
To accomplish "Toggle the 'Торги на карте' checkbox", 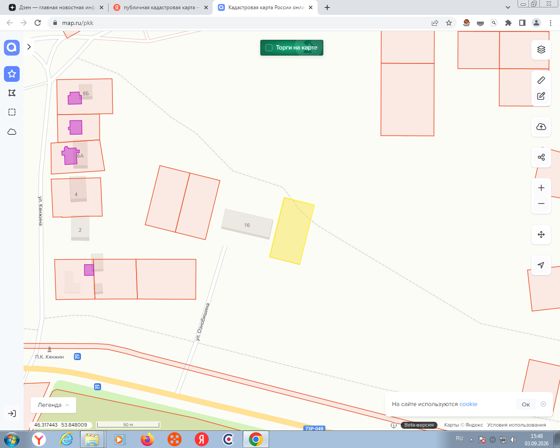I will [x=269, y=48].
